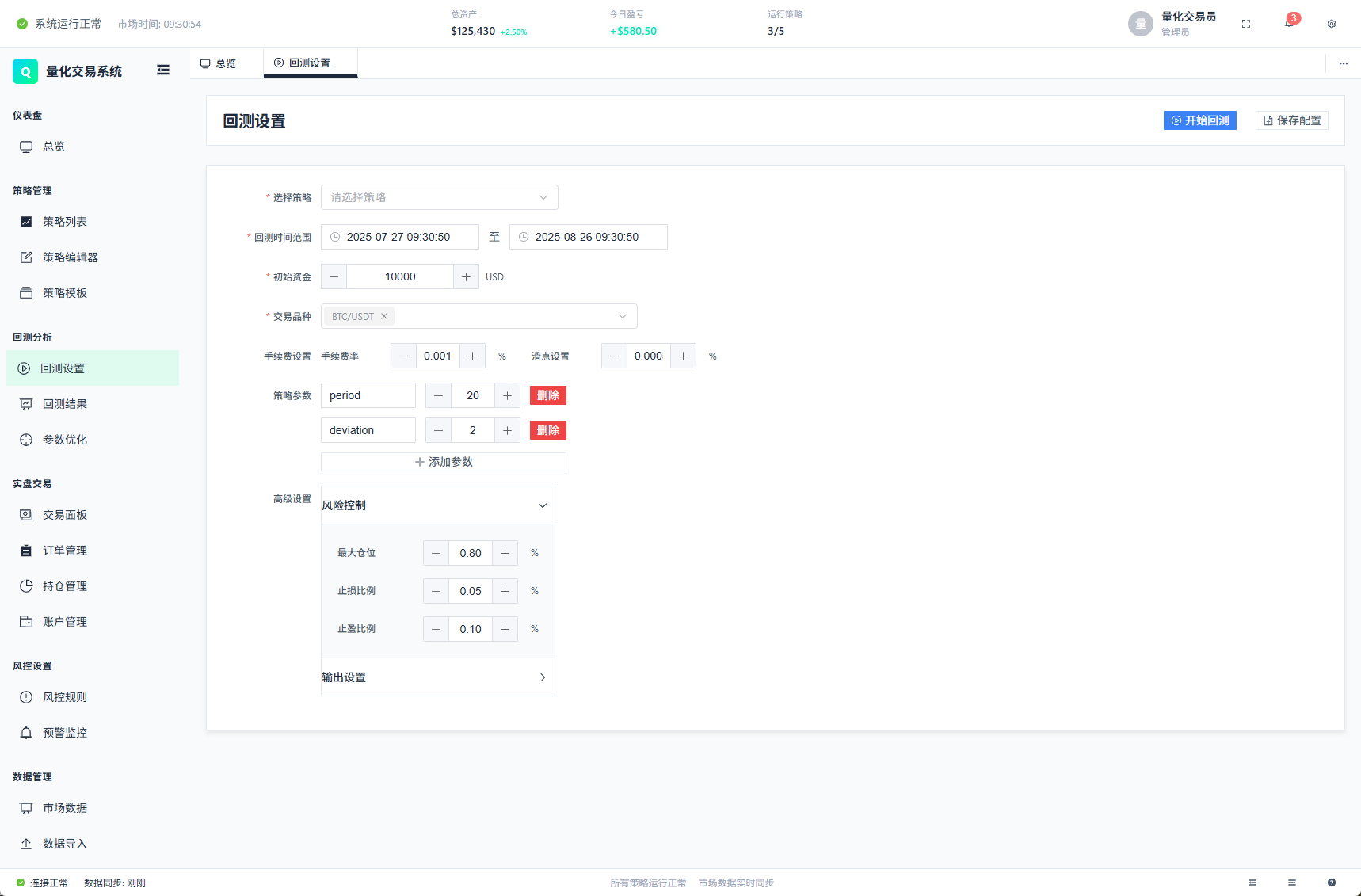Screen dimensions: 1361x896
Task: Open 回测结果 in the sidebar
Action: (93, 404)
